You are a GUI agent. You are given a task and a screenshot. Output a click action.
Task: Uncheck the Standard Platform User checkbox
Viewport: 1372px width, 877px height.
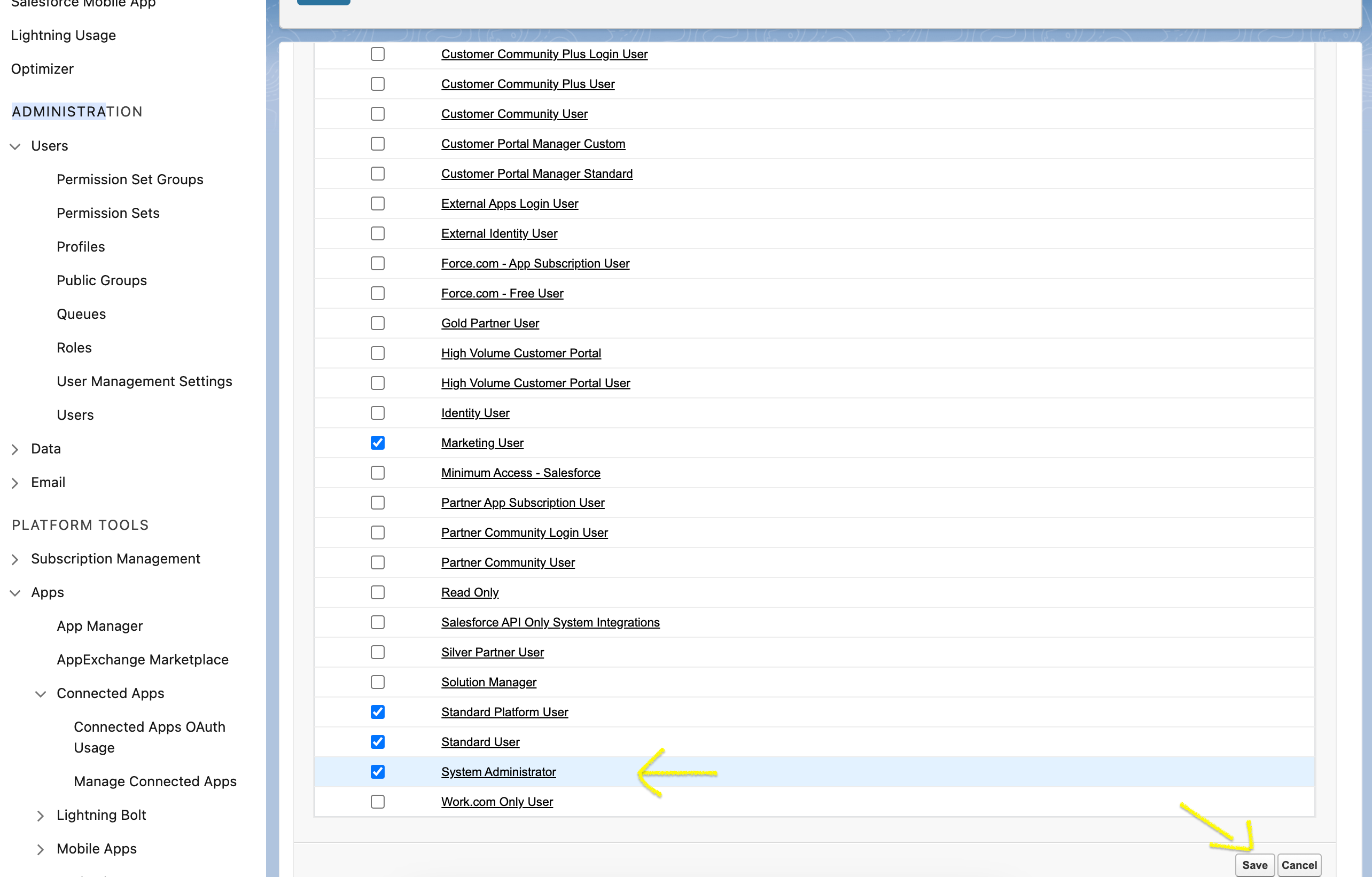tap(378, 712)
